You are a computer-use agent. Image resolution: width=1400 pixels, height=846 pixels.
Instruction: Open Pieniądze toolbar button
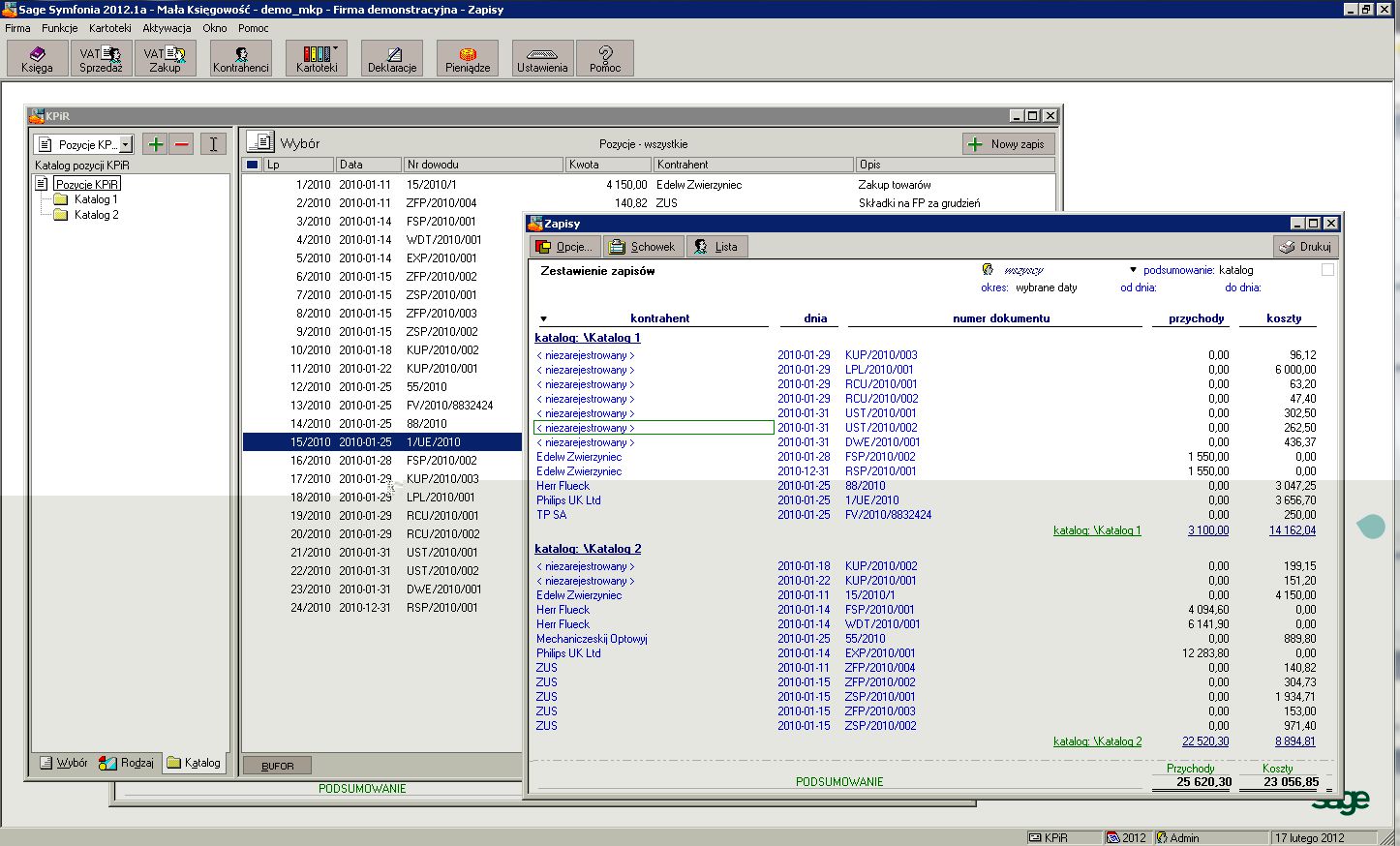click(468, 58)
